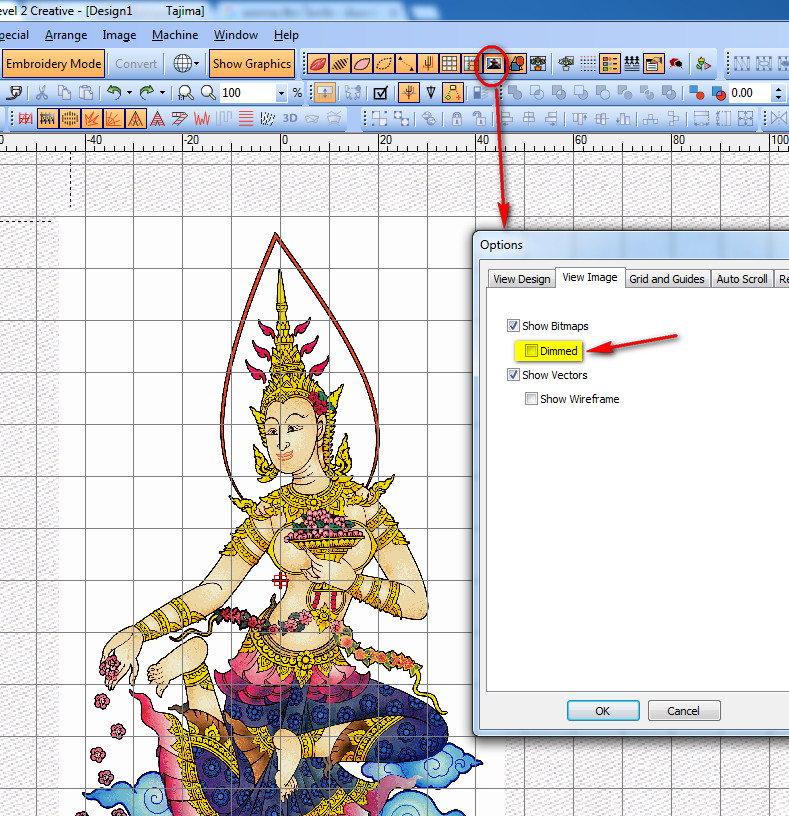Click the Zoom 1:1 magnifier icon
This screenshot has height=816, width=789.
tap(185, 93)
